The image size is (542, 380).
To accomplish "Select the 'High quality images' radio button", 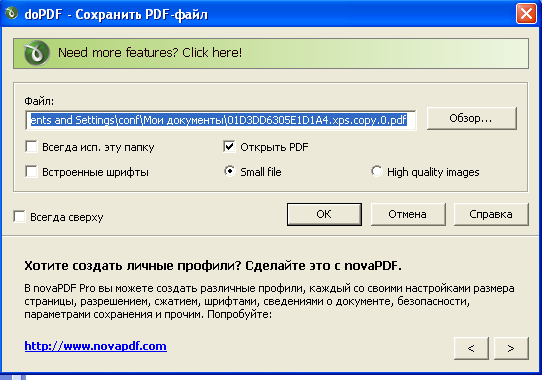I will coord(376,171).
